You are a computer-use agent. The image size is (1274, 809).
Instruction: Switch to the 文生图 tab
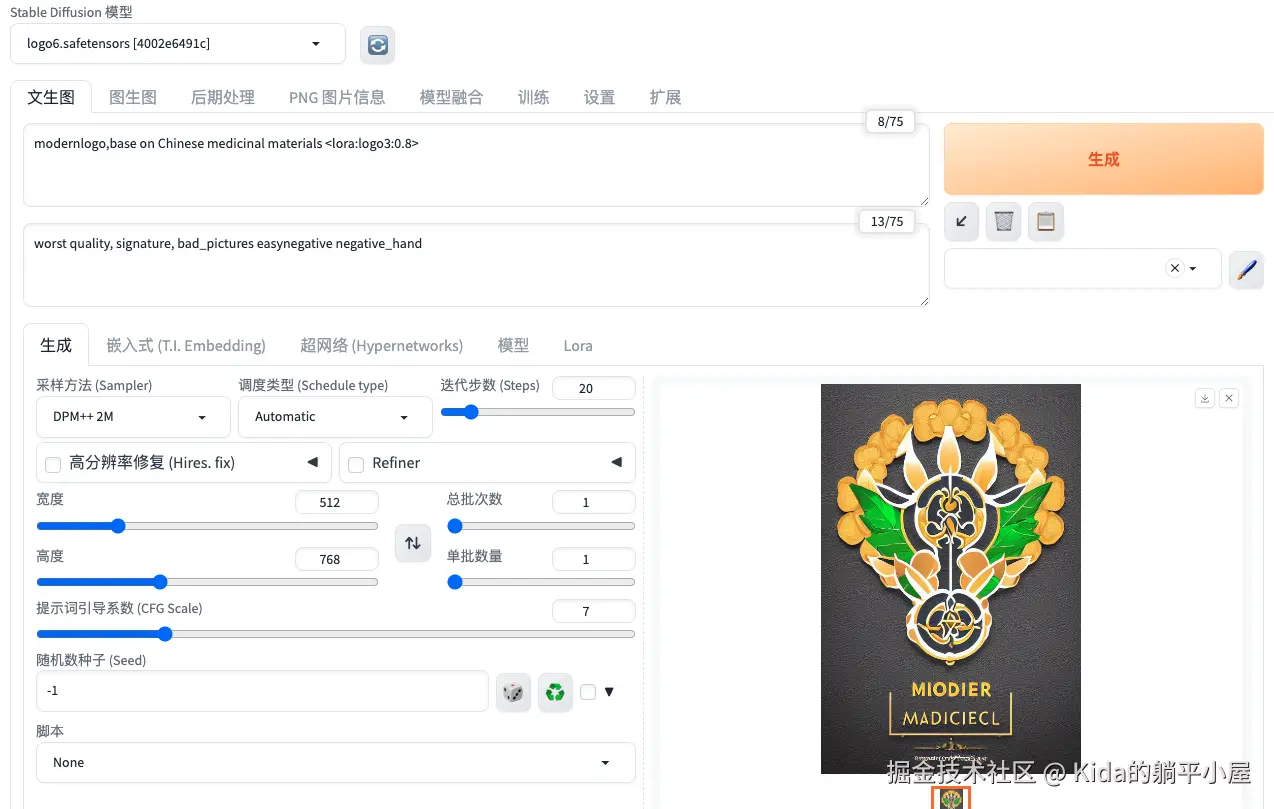(51, 97)
